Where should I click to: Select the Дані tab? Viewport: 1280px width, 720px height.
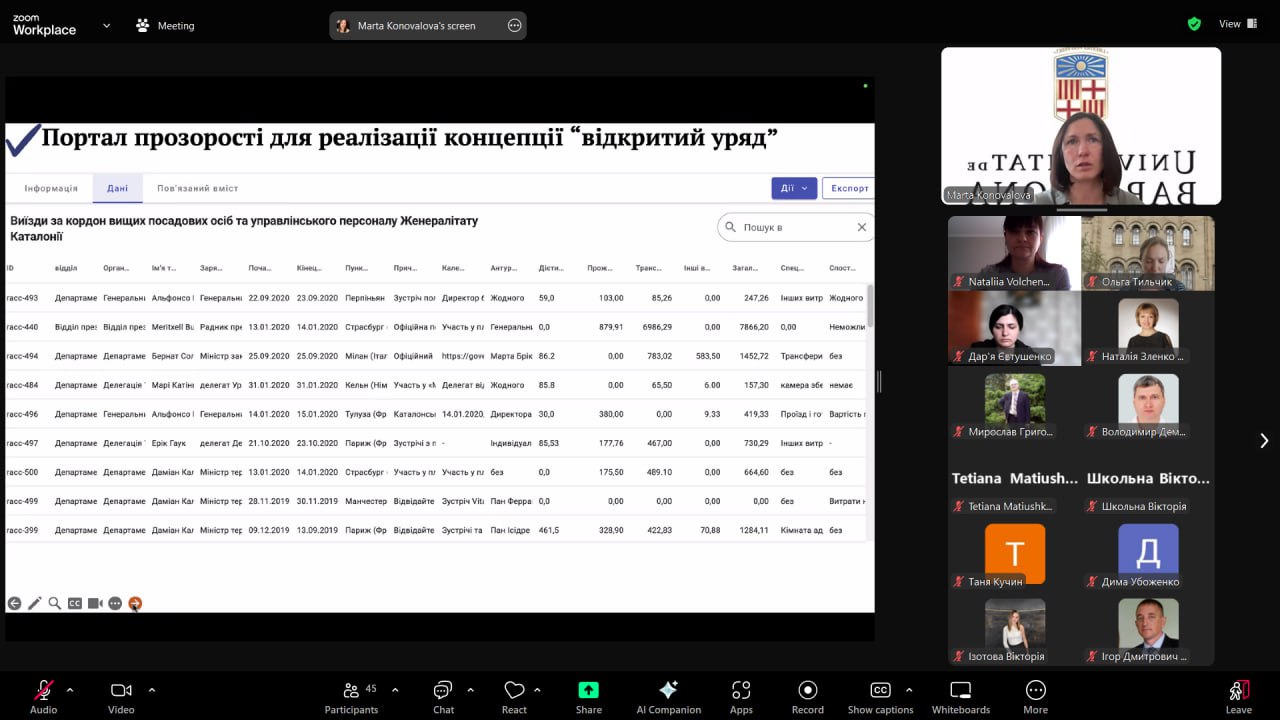pyautogui.click(x=118, y=188)
